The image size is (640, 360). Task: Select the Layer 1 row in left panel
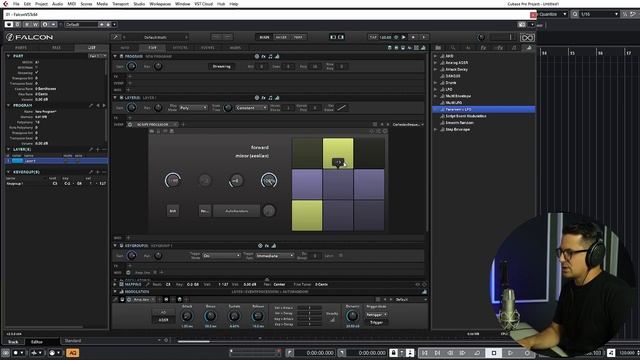click(x=56, y=161)
